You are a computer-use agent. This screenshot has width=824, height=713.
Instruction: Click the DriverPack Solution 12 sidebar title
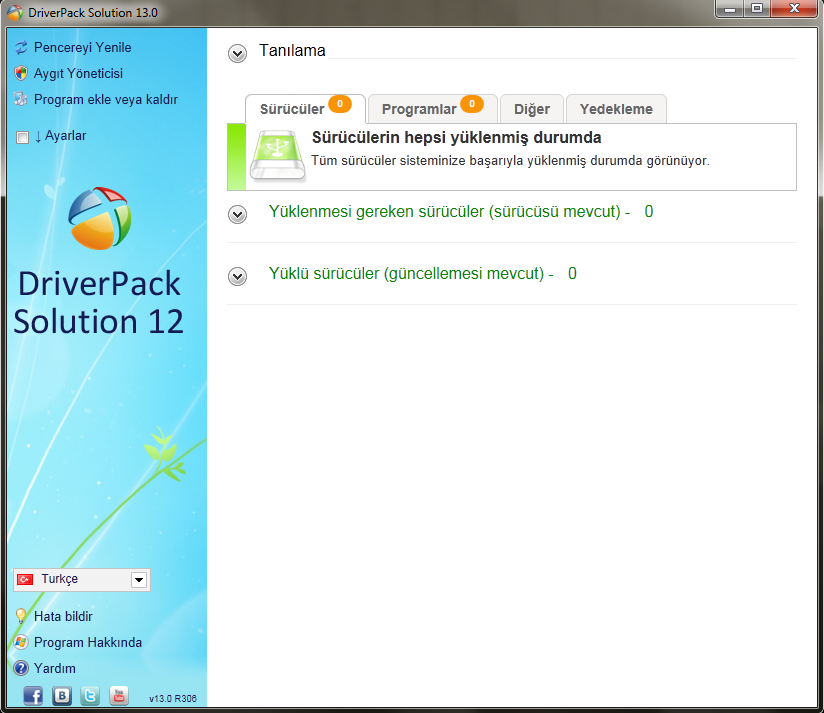click(x=99, y=302)
